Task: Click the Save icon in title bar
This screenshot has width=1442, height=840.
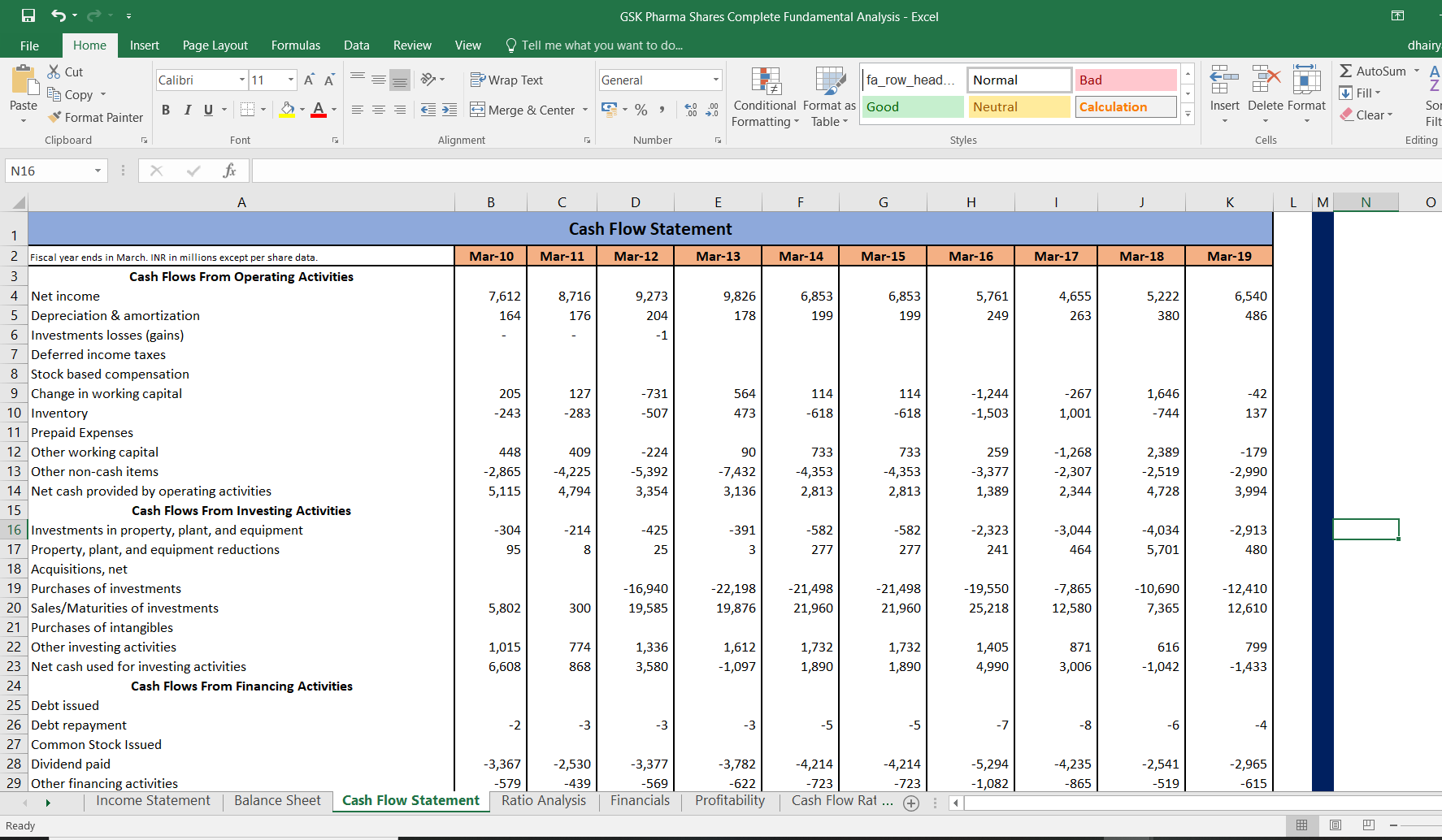Action: pos(28,15)
